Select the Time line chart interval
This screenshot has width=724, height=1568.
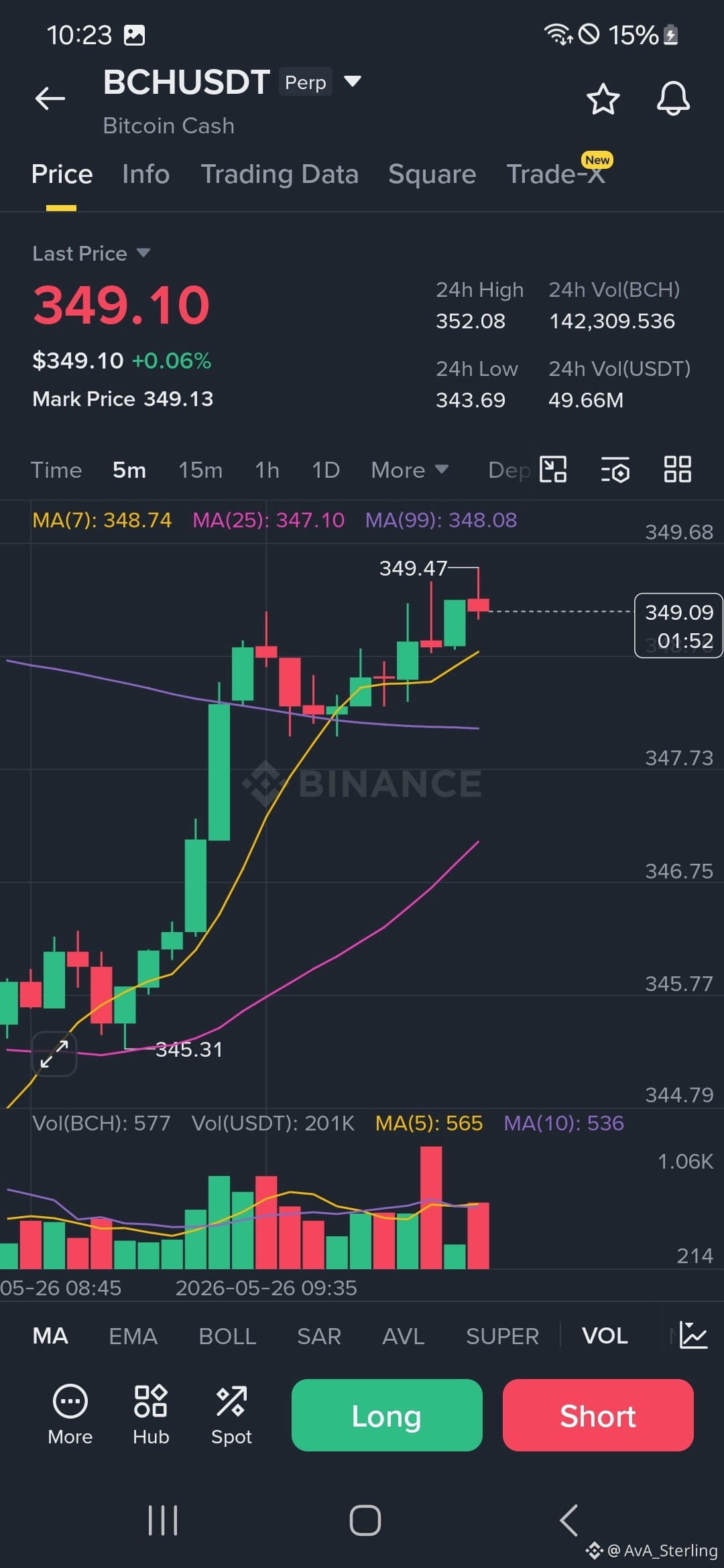coord(56,470)
